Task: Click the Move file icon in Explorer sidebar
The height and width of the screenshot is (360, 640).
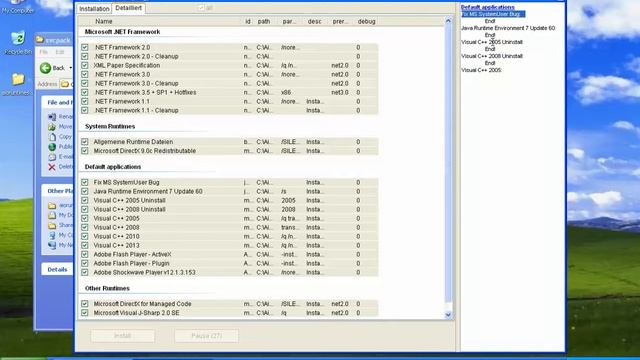Action: click(52, 127)
